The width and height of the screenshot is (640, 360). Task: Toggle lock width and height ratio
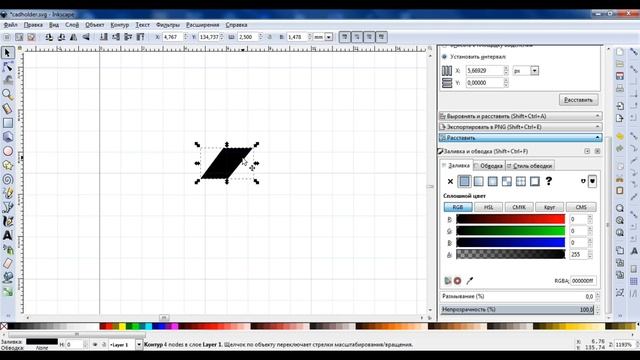coord(269,37)
